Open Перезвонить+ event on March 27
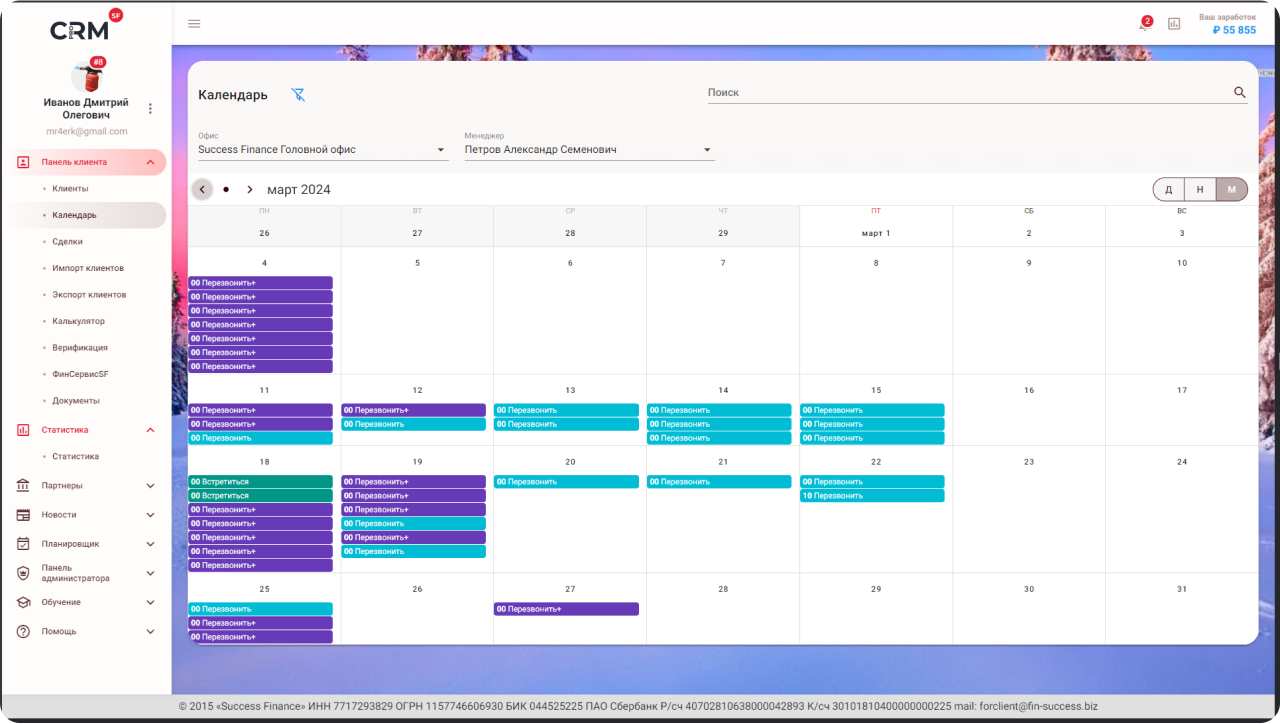 [x=566, y=609]
